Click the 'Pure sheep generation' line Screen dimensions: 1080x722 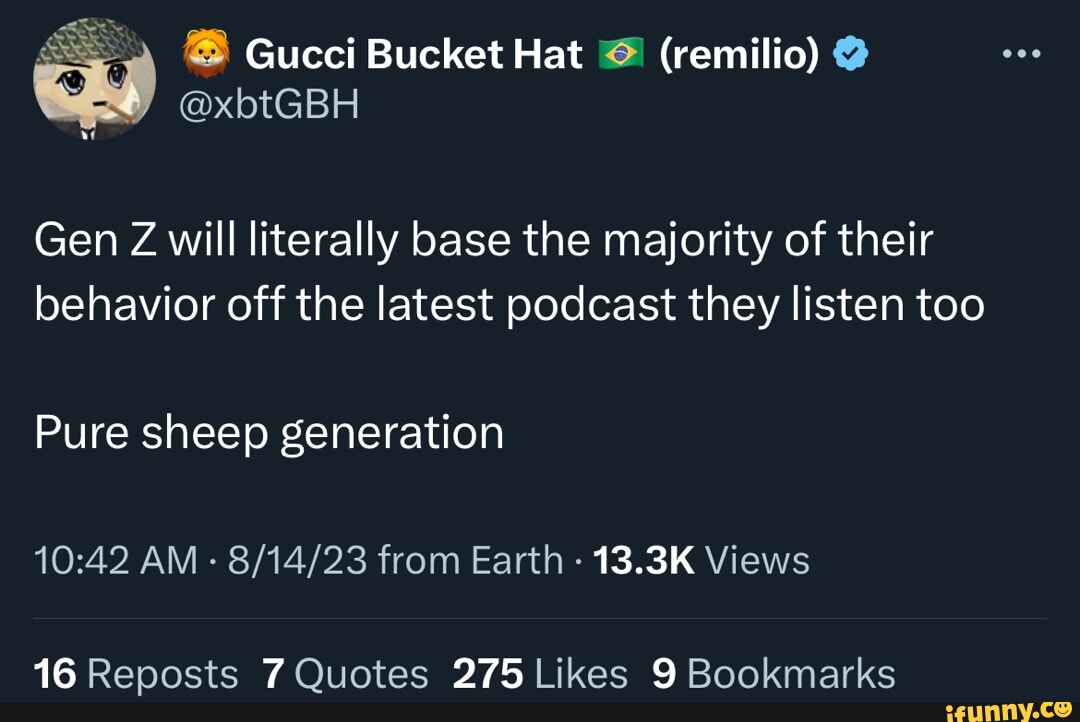(267, 432)
